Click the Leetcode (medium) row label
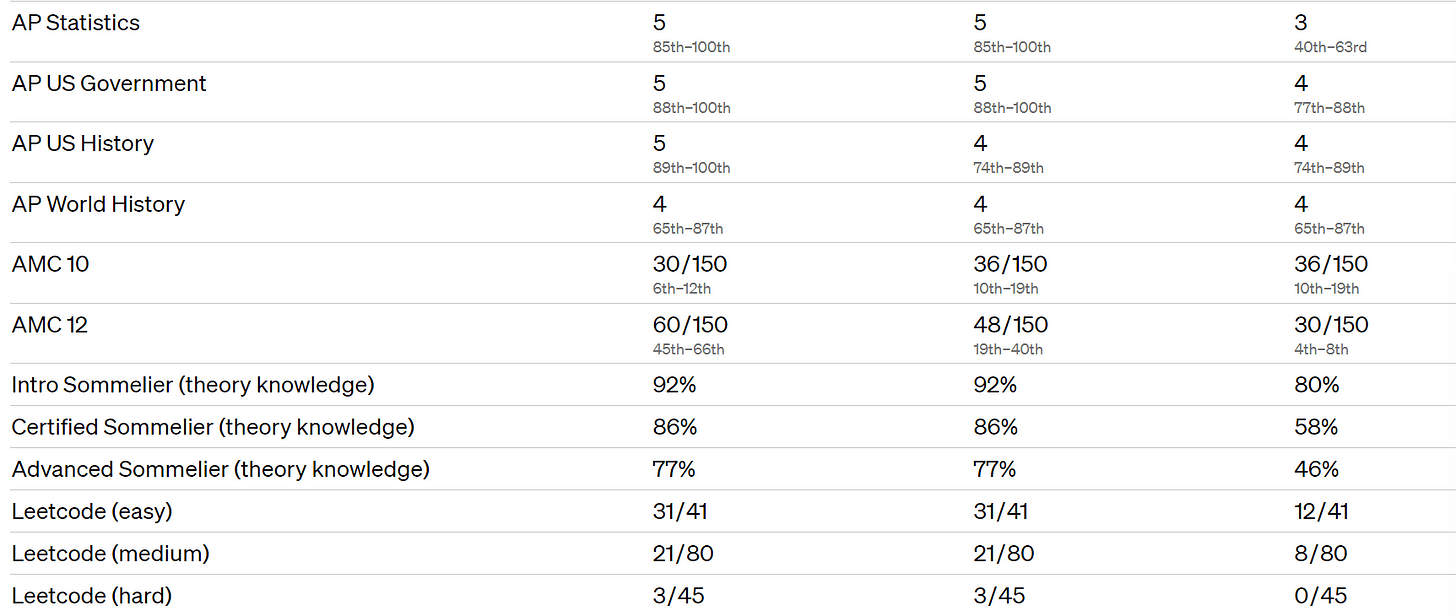Viewport: 1456px width, 616px height. pyautogui.click(x=110, y=553)
